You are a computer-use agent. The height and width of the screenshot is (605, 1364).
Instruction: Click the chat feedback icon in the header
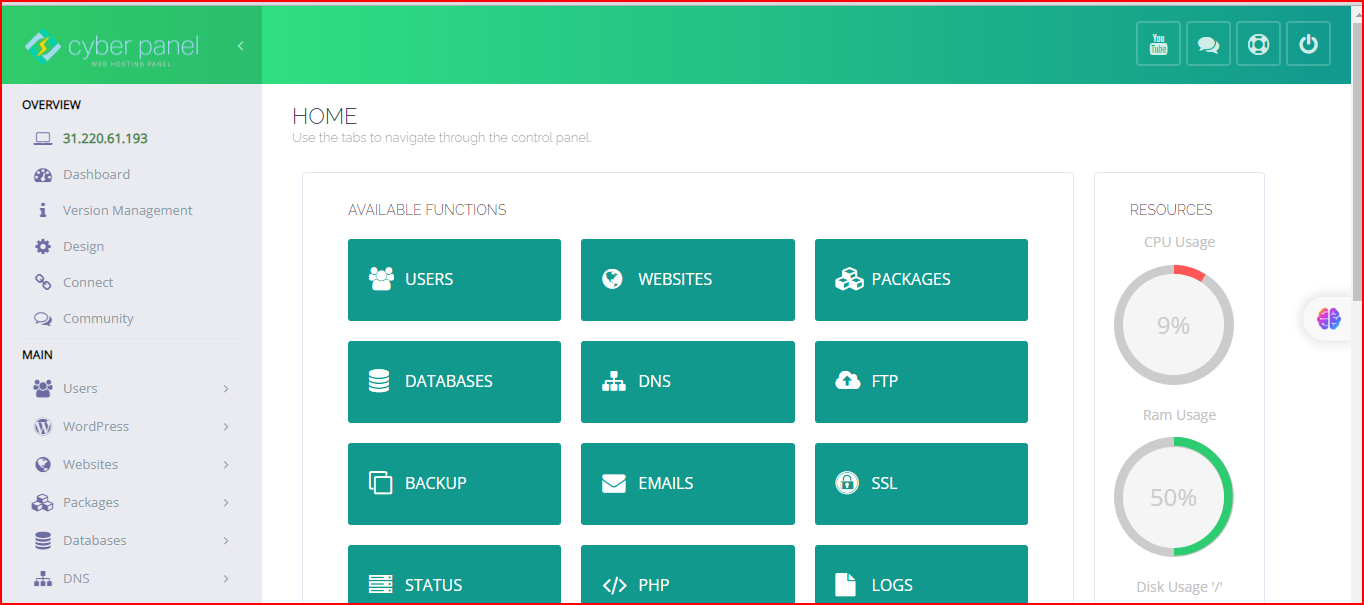coord(1208,43)
